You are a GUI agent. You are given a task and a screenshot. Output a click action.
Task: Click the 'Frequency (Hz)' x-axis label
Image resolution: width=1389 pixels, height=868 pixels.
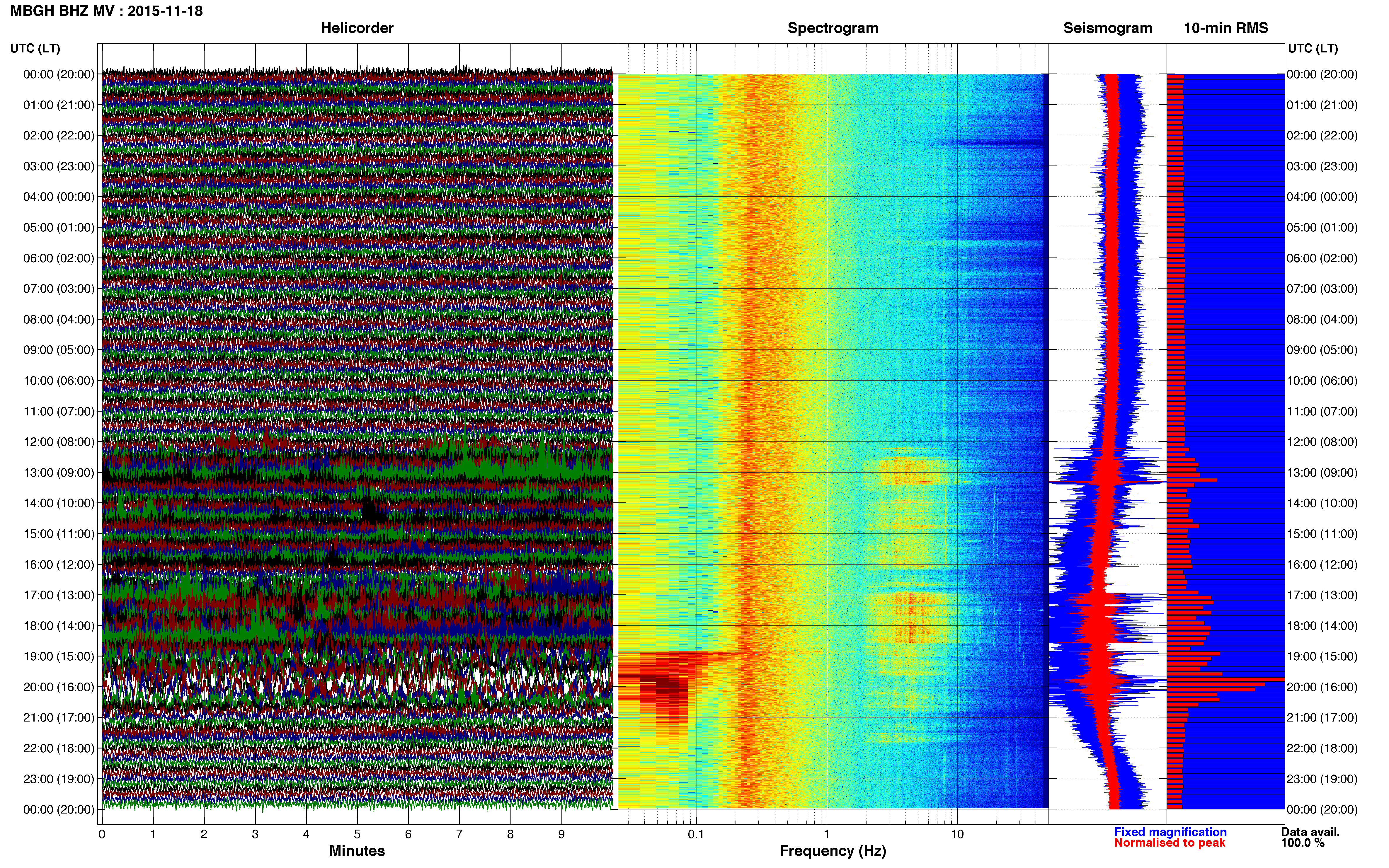[x=833, y=851]
